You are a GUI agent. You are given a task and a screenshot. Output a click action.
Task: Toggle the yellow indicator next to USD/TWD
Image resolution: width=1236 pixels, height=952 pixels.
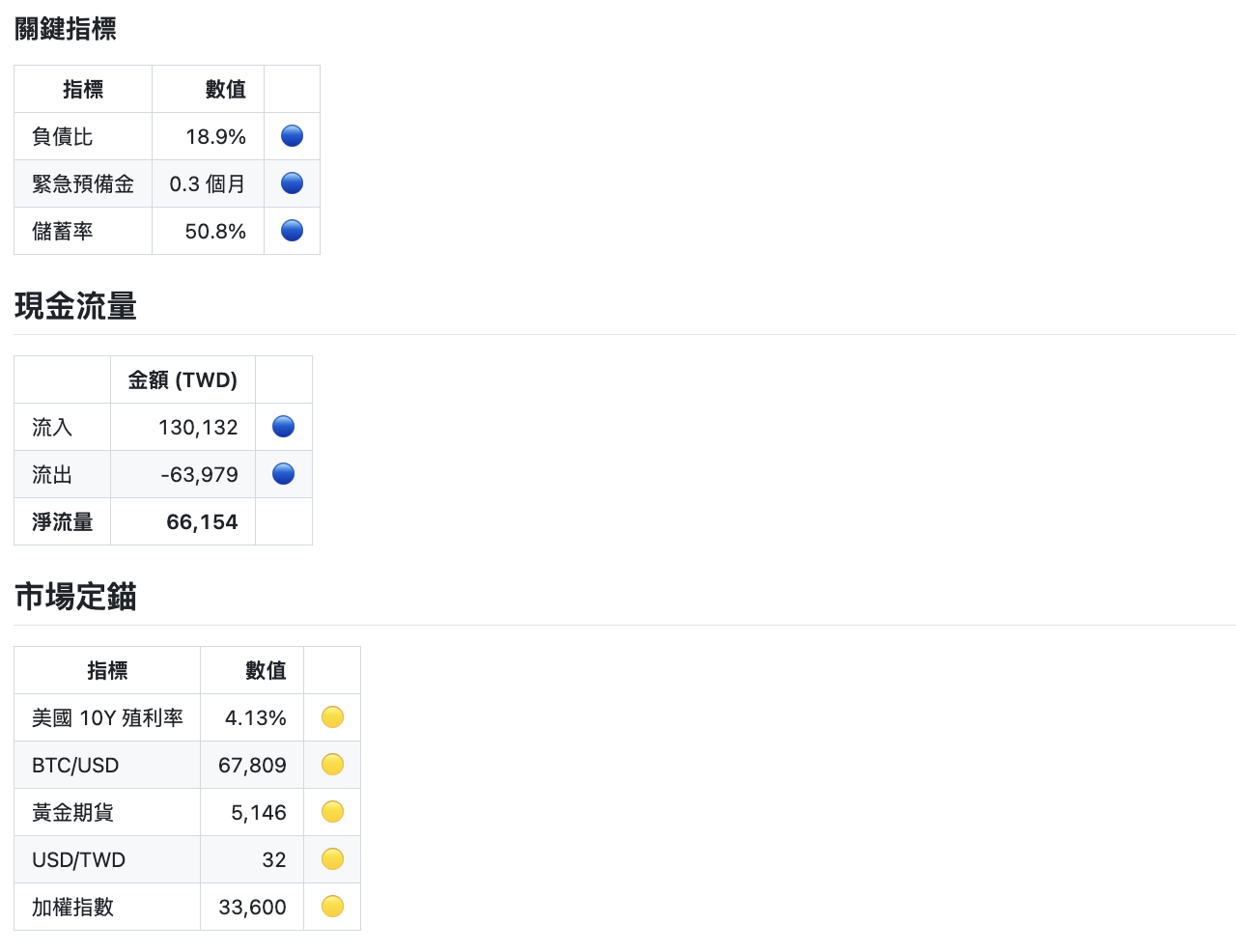click(331, 858)
